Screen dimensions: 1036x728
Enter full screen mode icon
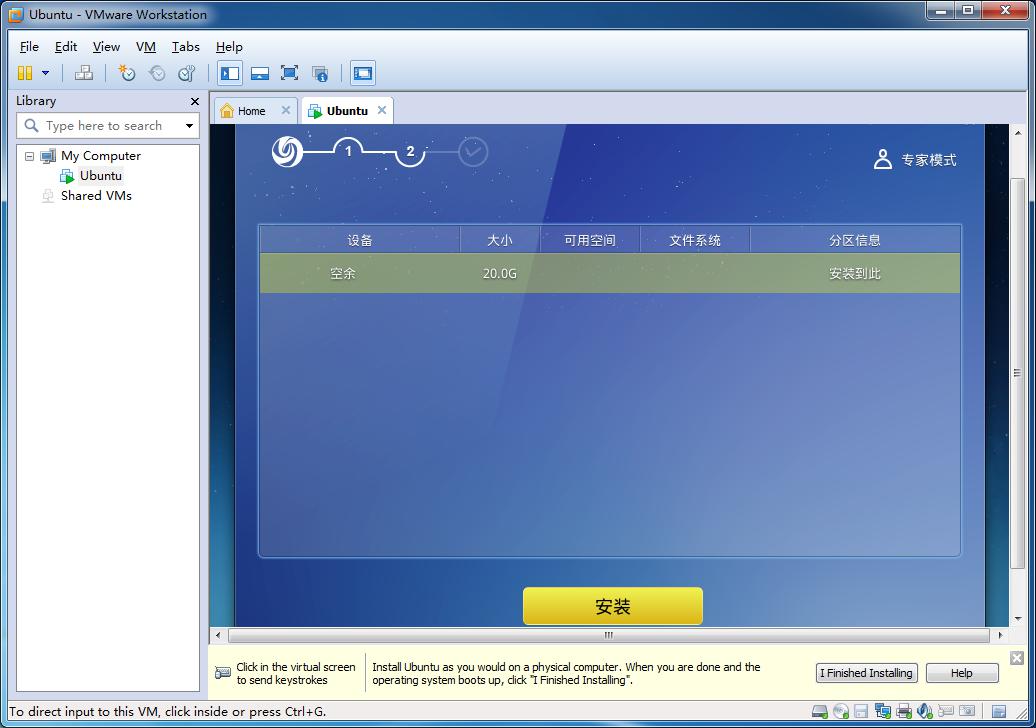click(x=289, y=73)
